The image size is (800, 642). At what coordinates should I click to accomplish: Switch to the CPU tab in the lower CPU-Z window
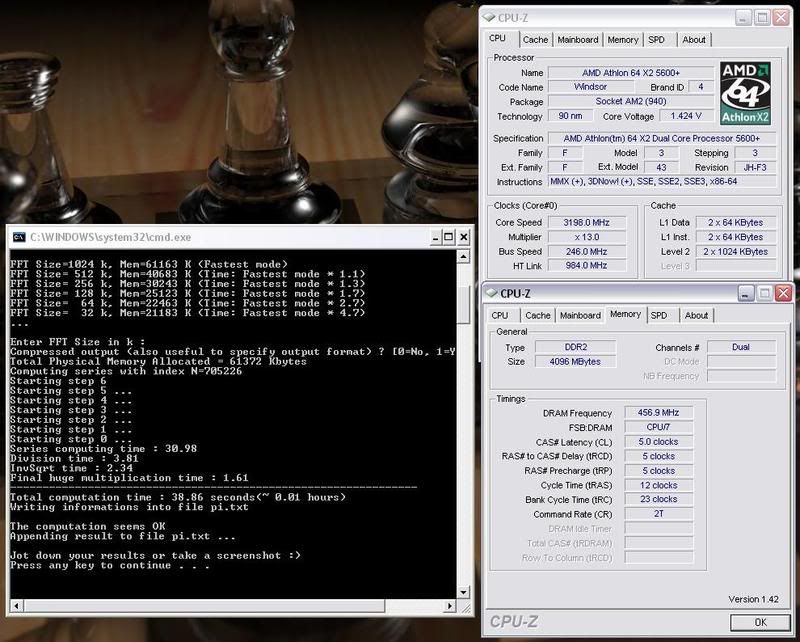tap(499, 315)
